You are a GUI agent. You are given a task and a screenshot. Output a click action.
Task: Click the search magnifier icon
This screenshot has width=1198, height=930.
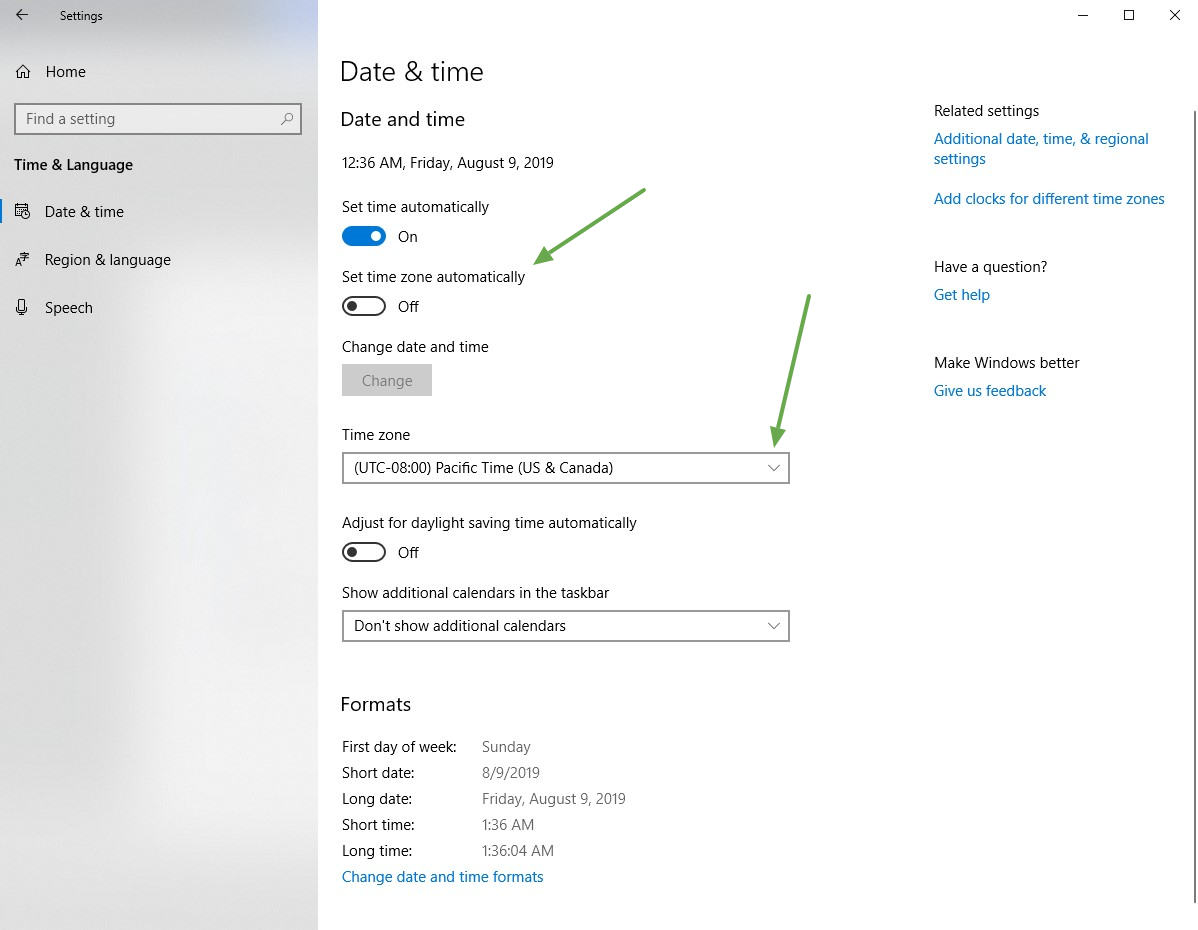(x=287, y=119)
